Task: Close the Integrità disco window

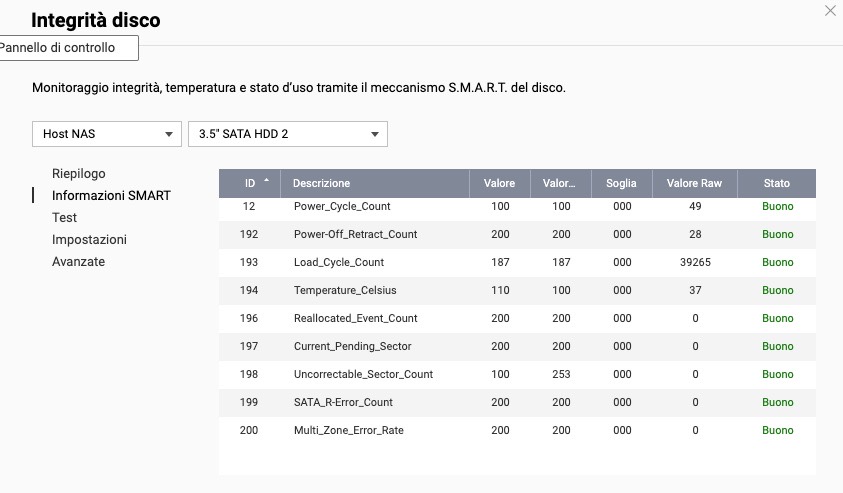Action: (x=830, y=11)
